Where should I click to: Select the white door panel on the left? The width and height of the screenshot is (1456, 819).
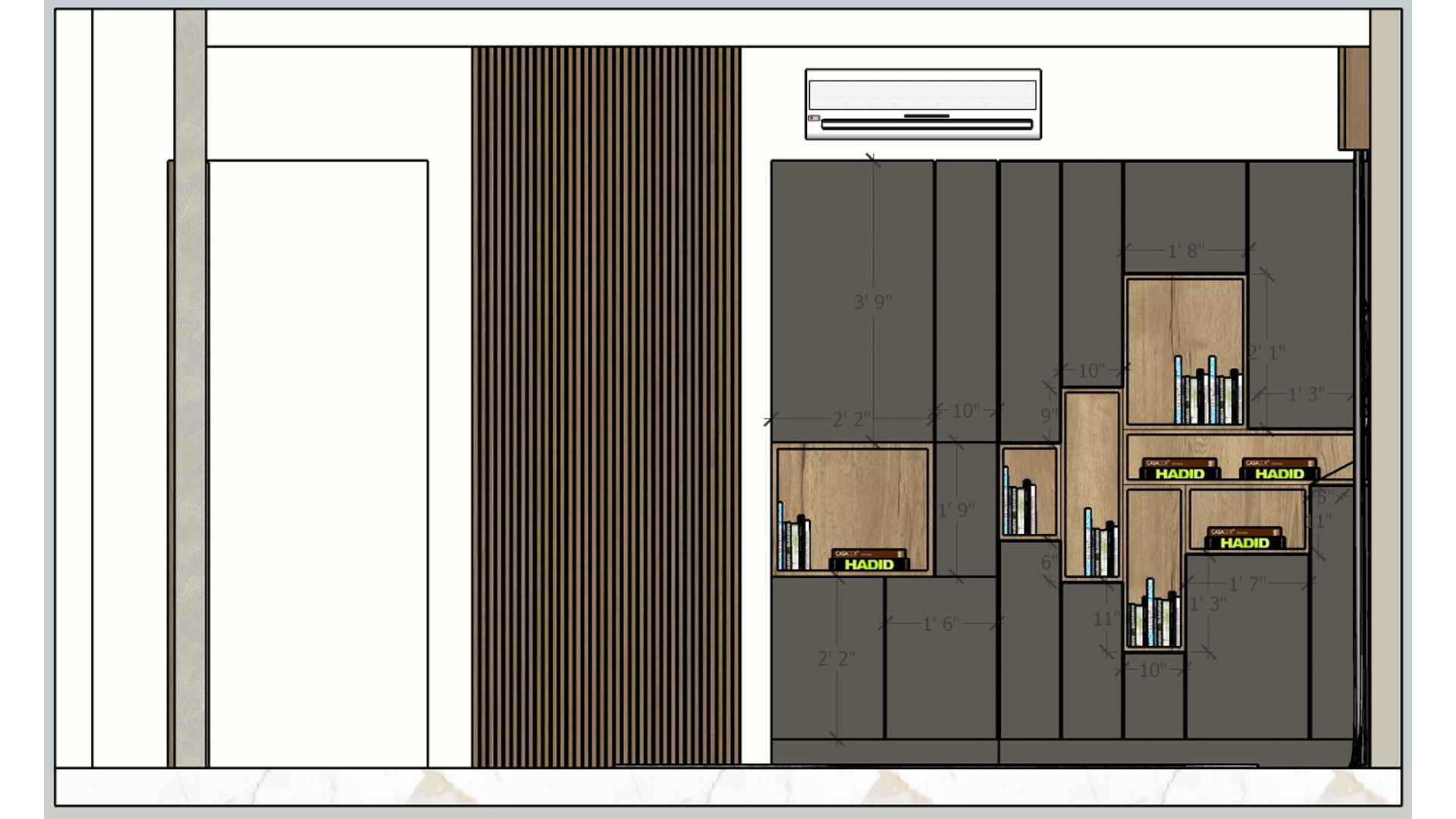(318, 463)
